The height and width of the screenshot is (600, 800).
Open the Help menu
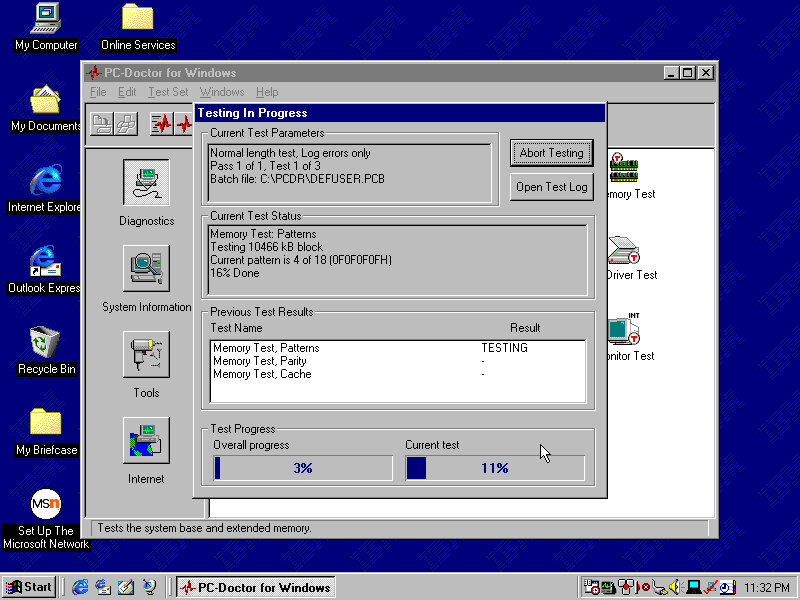tap(267, 92)
